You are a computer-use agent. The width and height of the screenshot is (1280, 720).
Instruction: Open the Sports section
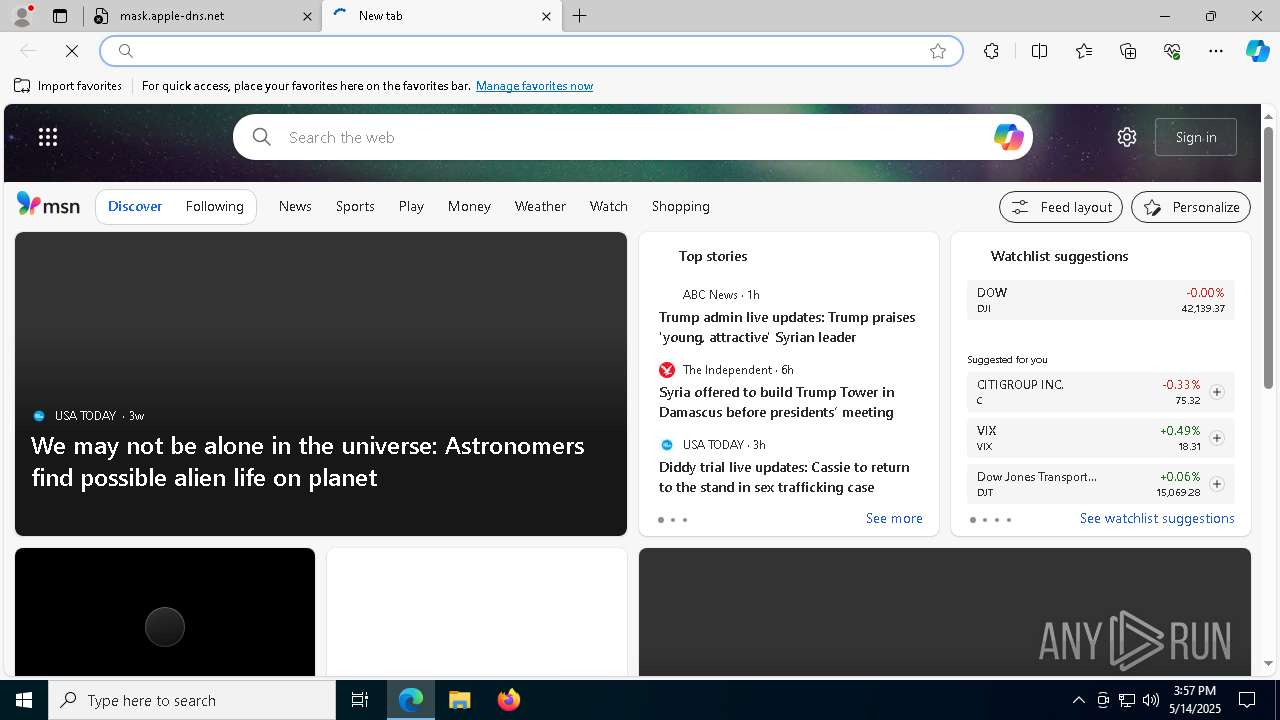(355, 206)
